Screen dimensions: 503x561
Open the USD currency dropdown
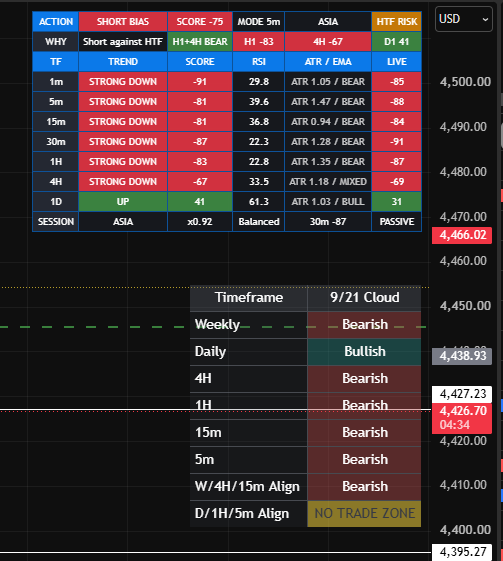click(463, 19)
